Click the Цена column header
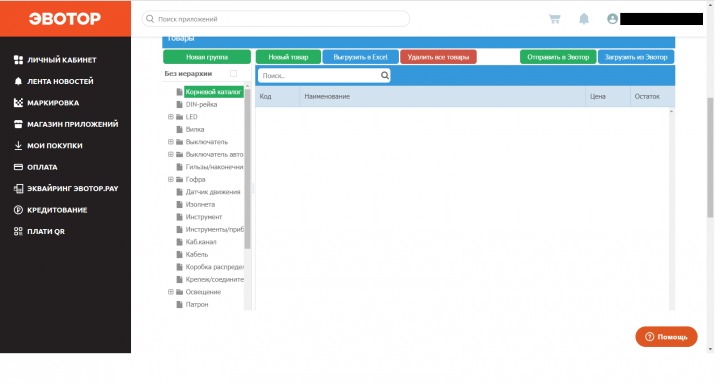 point(608,96)
